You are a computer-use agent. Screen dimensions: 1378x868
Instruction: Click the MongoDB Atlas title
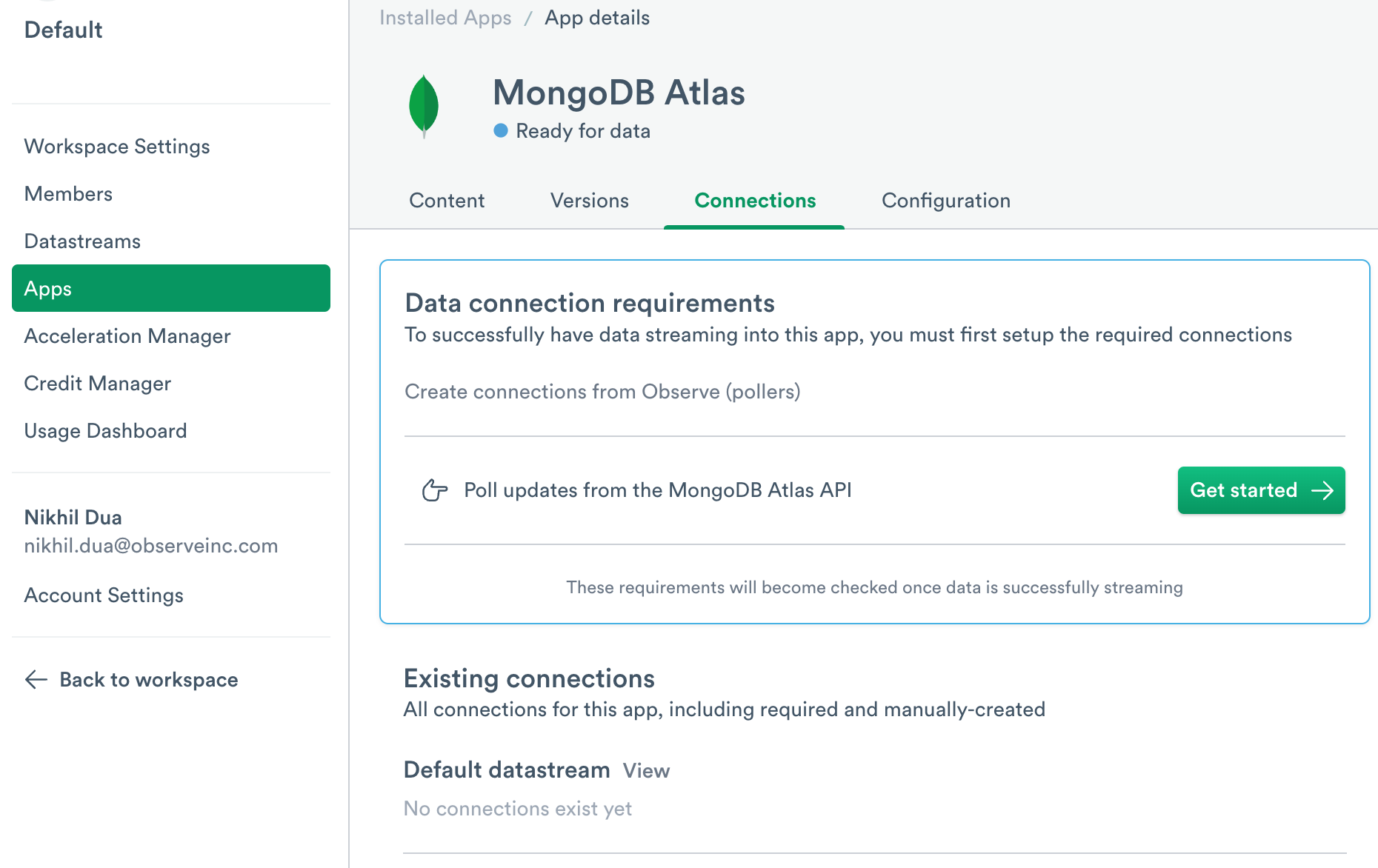tap(619, 93)
